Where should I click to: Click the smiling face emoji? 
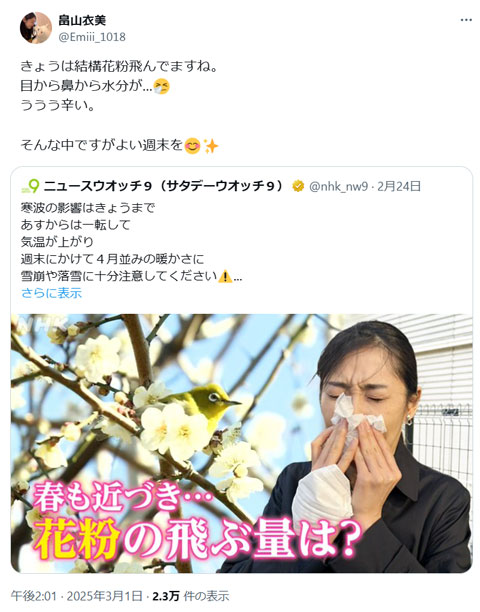click(x=192, y=146)
